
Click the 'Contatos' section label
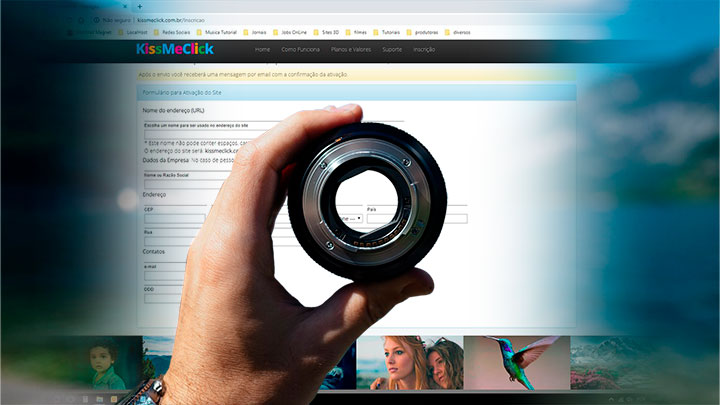pyautogui.click(x=153, y=252)
